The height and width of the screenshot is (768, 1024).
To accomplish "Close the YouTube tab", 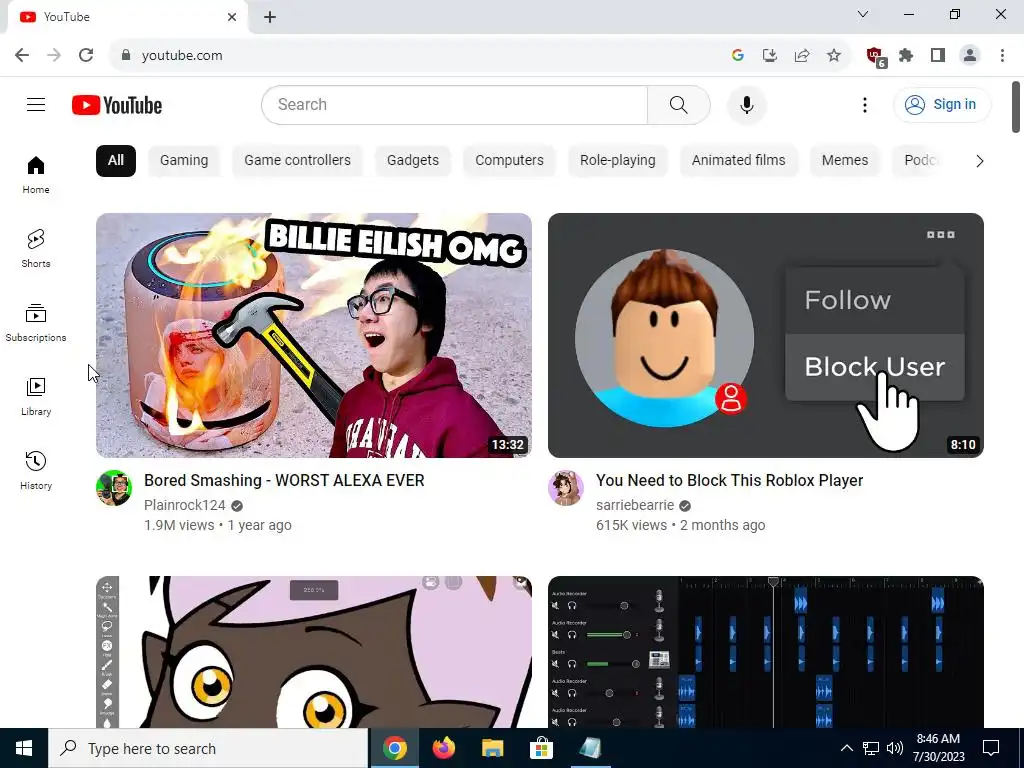I will coord(232,17).
